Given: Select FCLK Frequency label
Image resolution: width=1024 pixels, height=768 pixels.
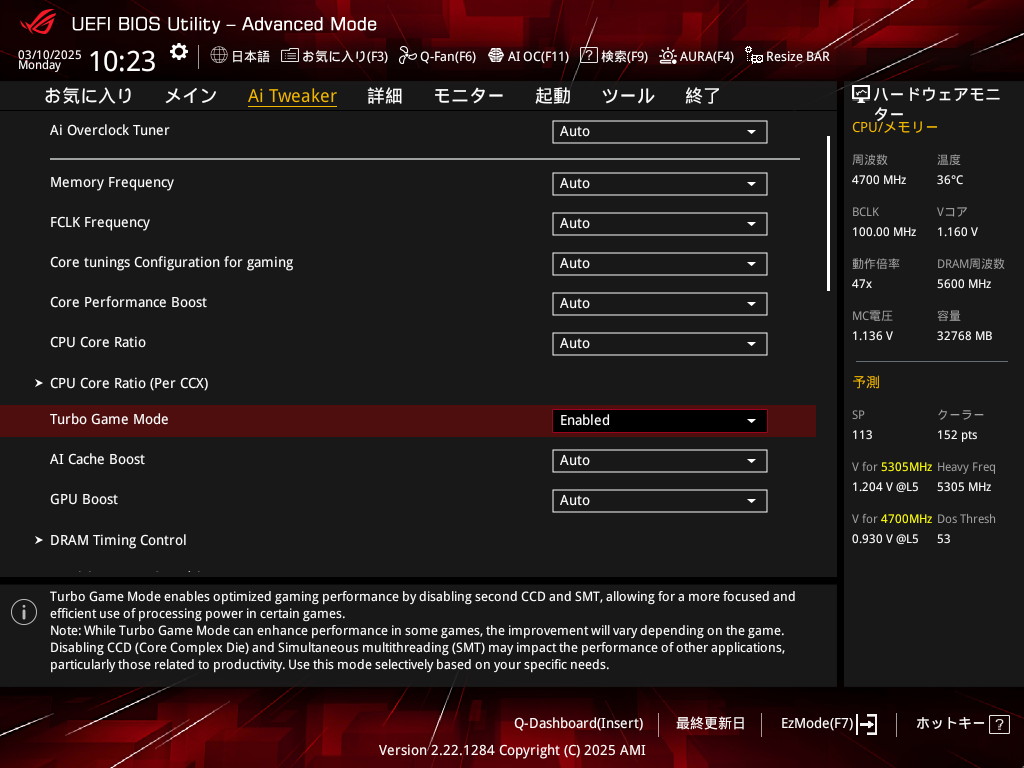Looking at the screenshot, I should click(x=100, y=222).
